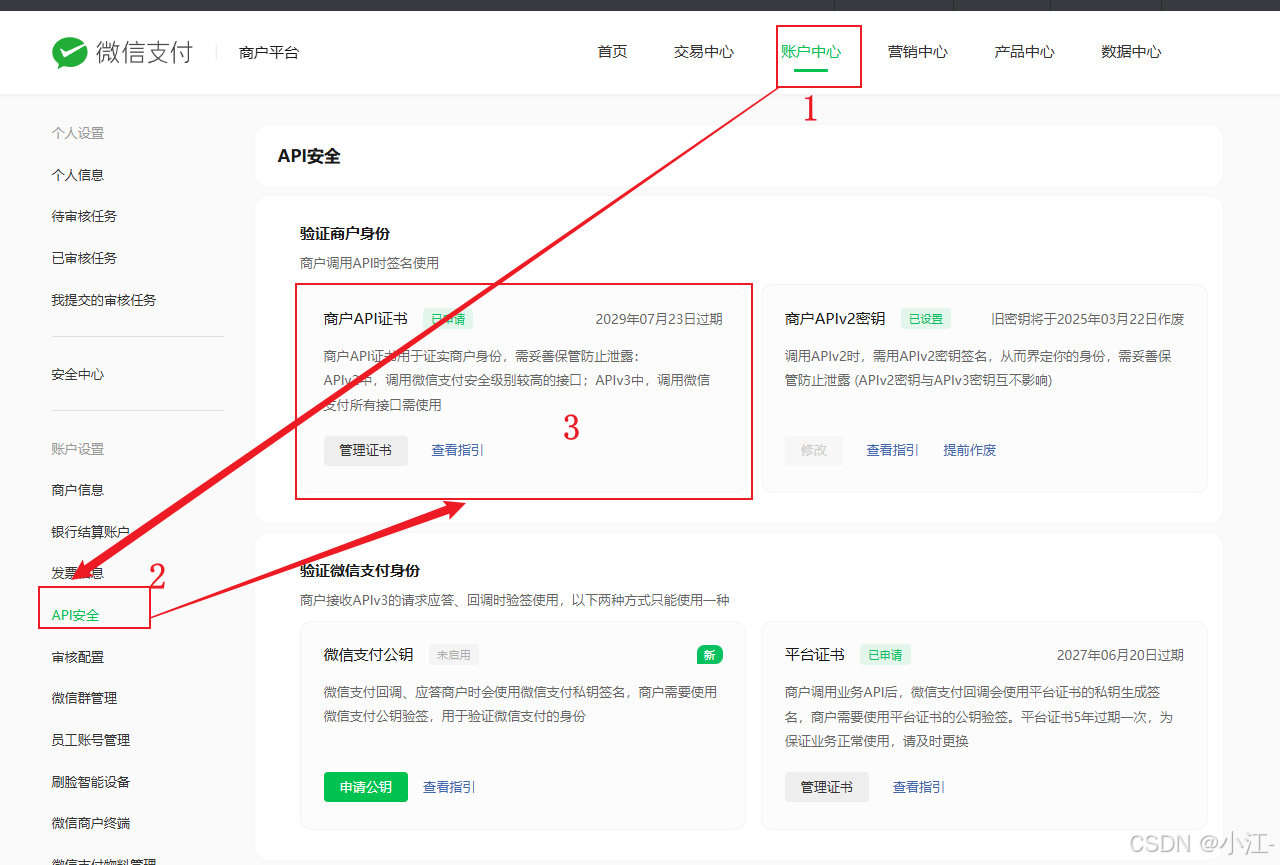Select 待审核任务 in the sidebar
The image size is (1280, 865).
[84, 216]
